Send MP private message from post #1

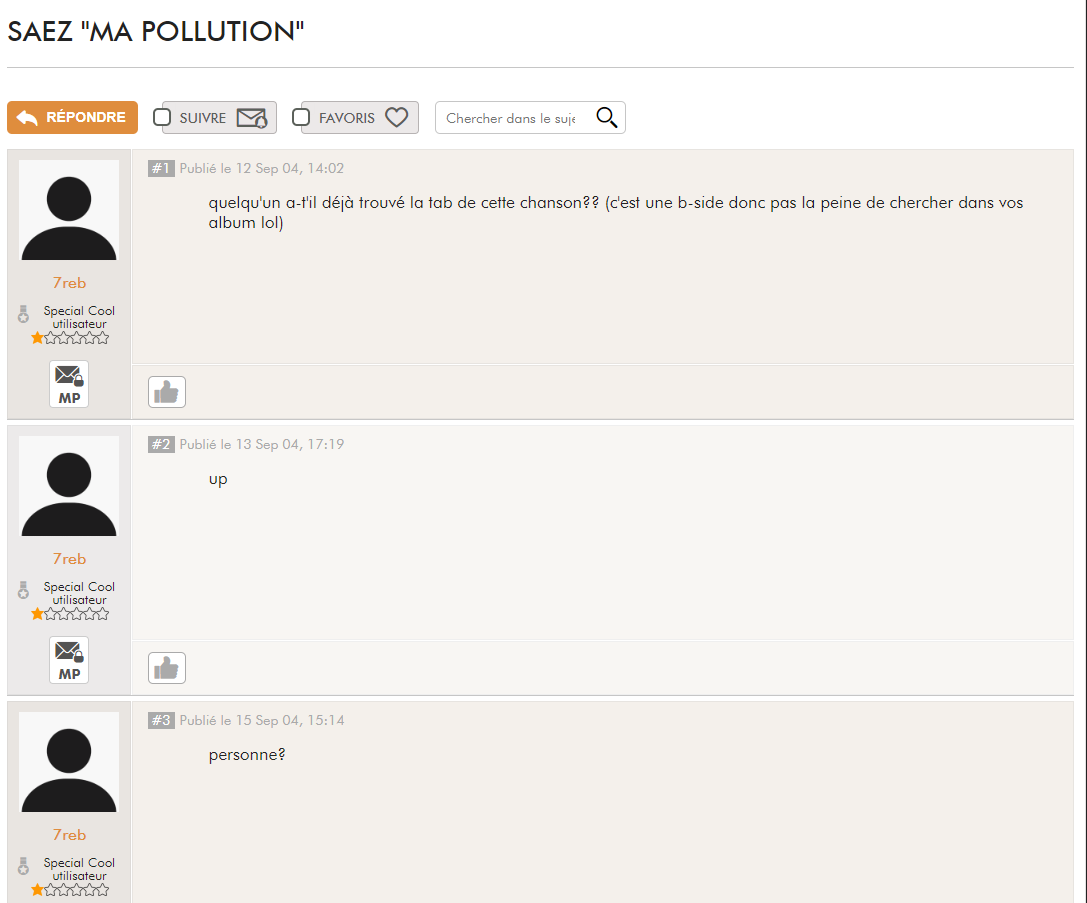[69, 384]
